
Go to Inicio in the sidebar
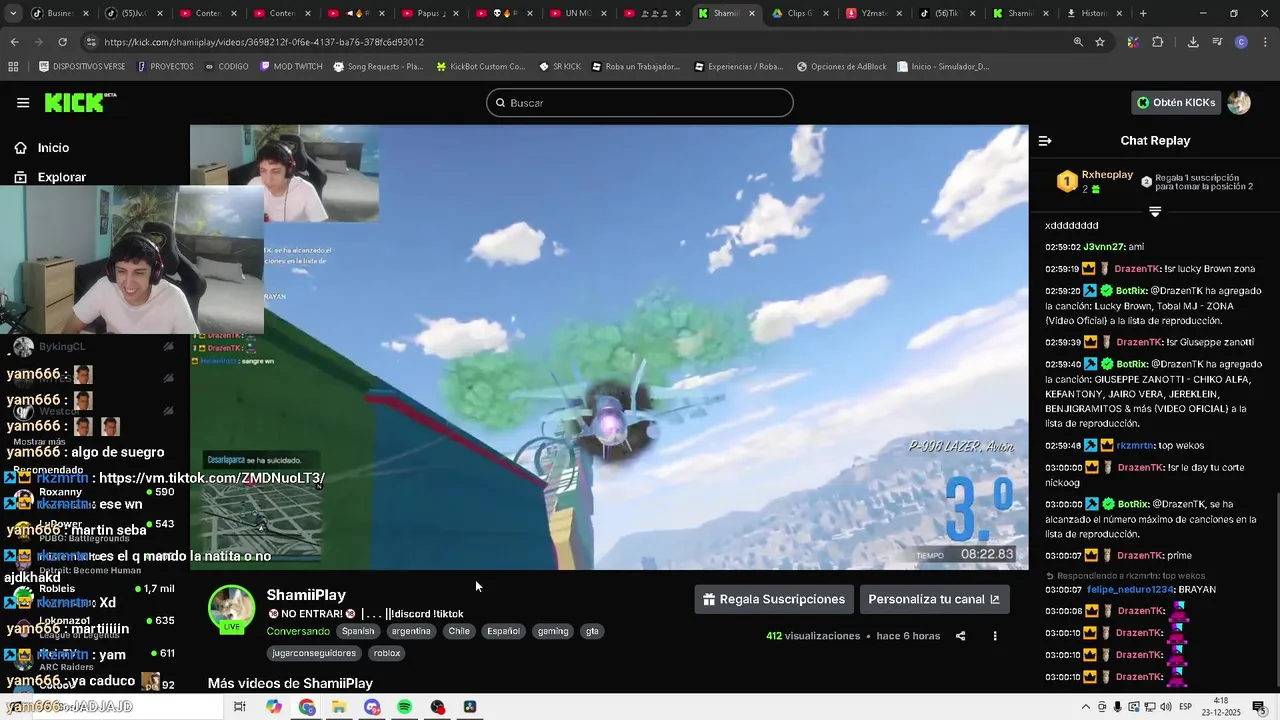tap(53, 148)
